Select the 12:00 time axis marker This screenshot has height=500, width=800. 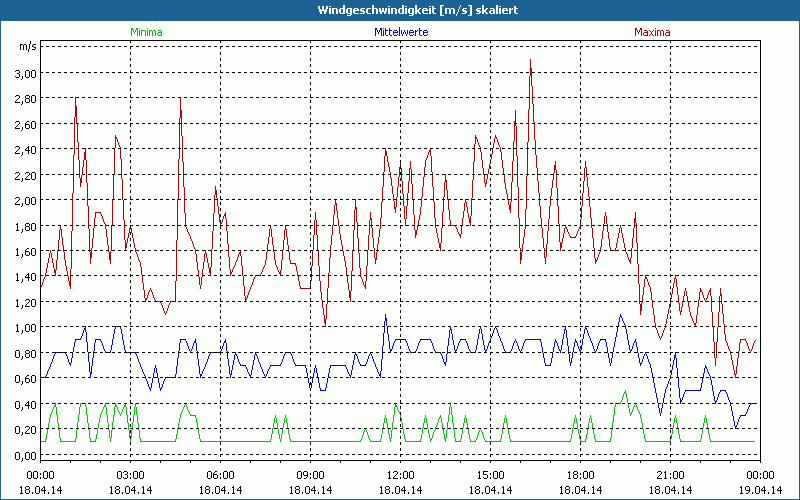(400, 475)
